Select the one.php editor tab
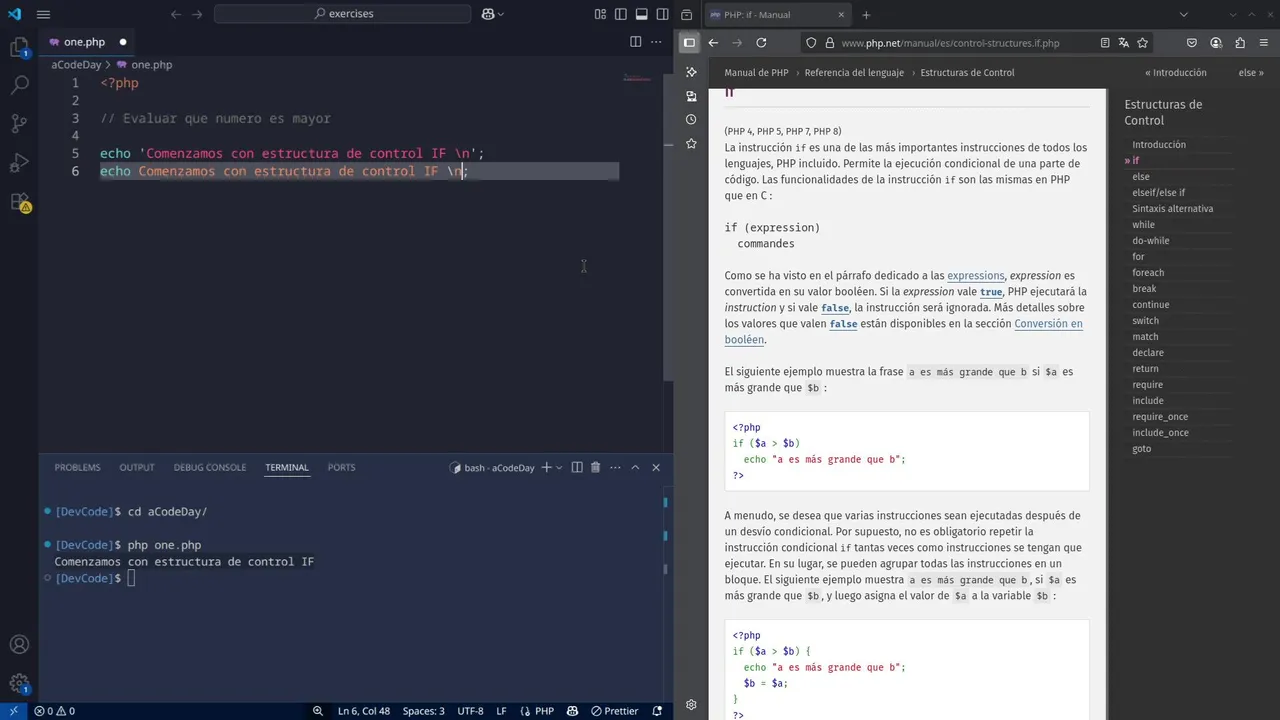 pyautogui.click(x=87, y=42)
